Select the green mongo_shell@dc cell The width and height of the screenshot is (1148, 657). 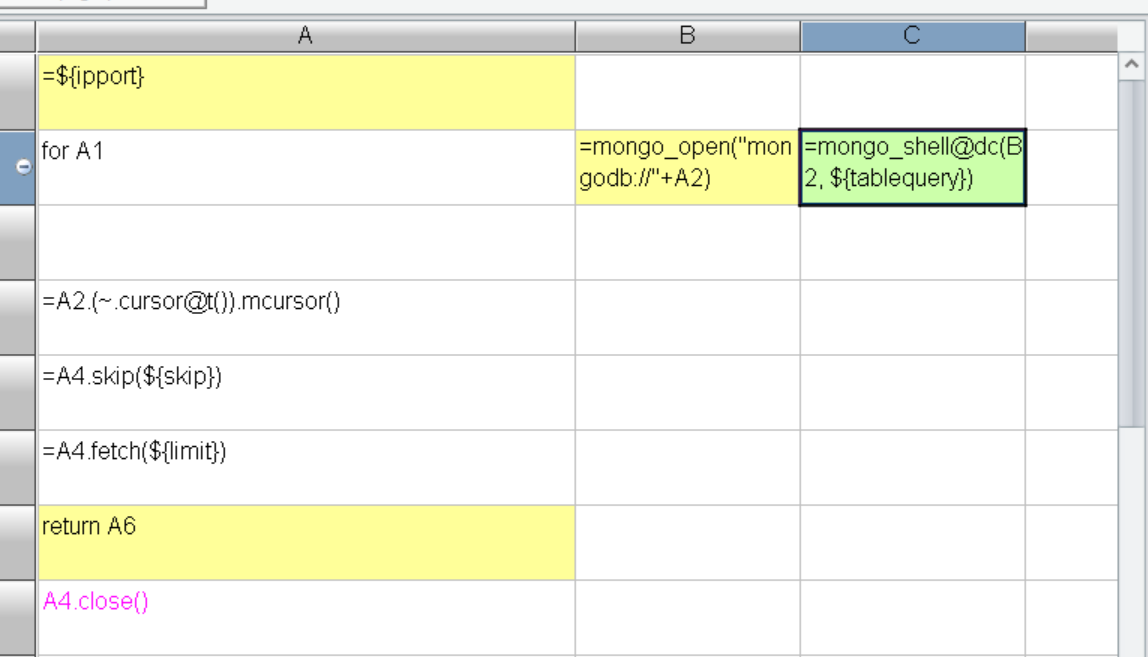(x=912, y=167)
